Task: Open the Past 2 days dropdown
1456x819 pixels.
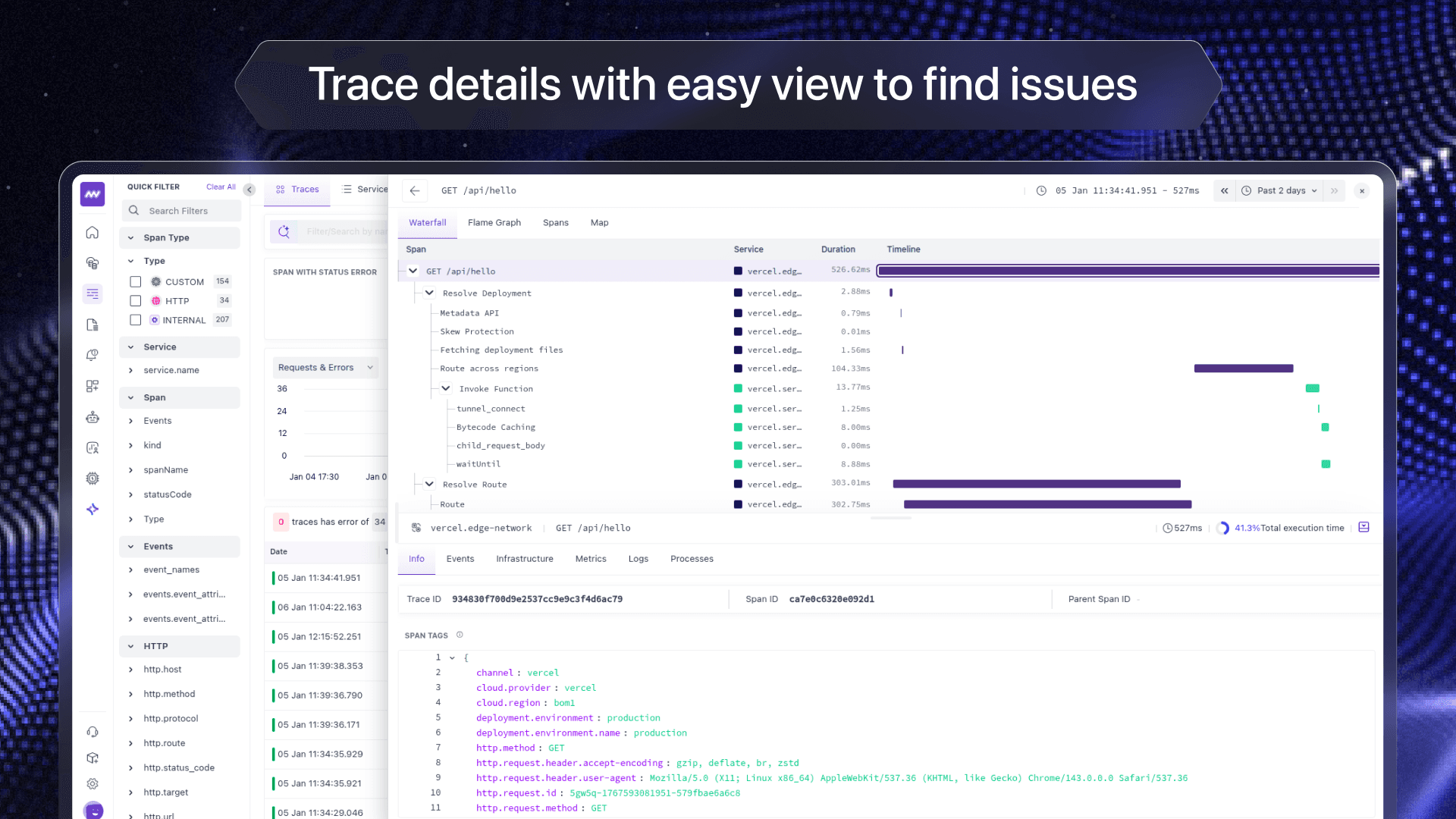Action: tap(1281, 190)
